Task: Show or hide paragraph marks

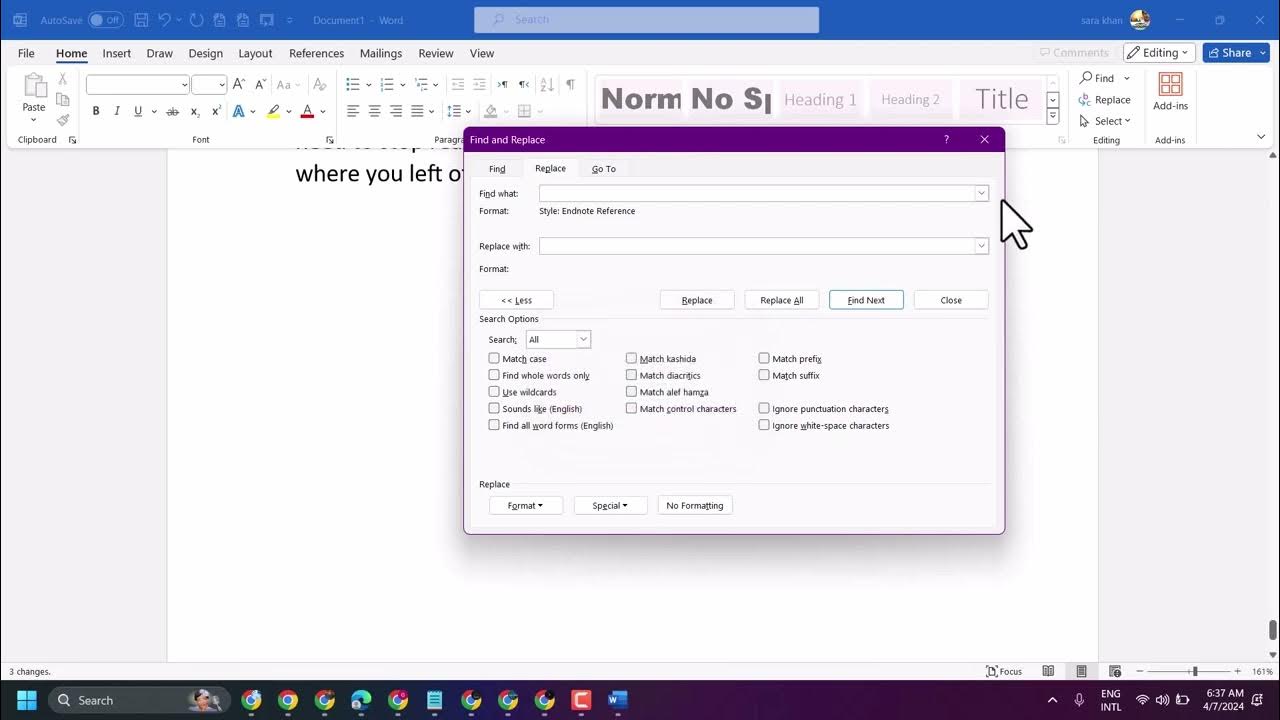Action: point(569,85)
